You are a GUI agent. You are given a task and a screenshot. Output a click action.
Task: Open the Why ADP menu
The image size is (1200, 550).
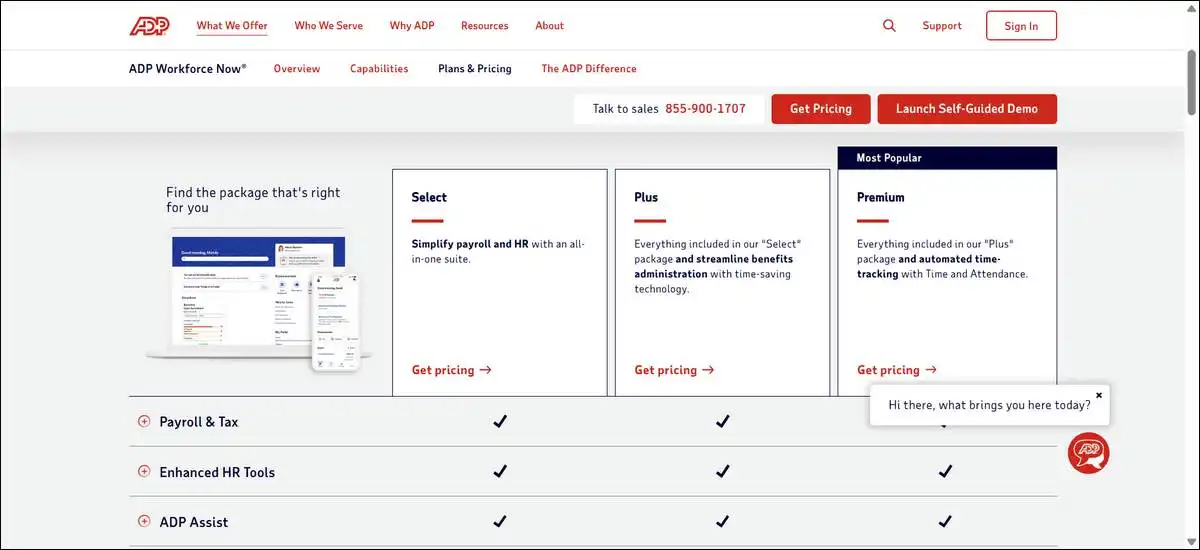click(413, 26)
